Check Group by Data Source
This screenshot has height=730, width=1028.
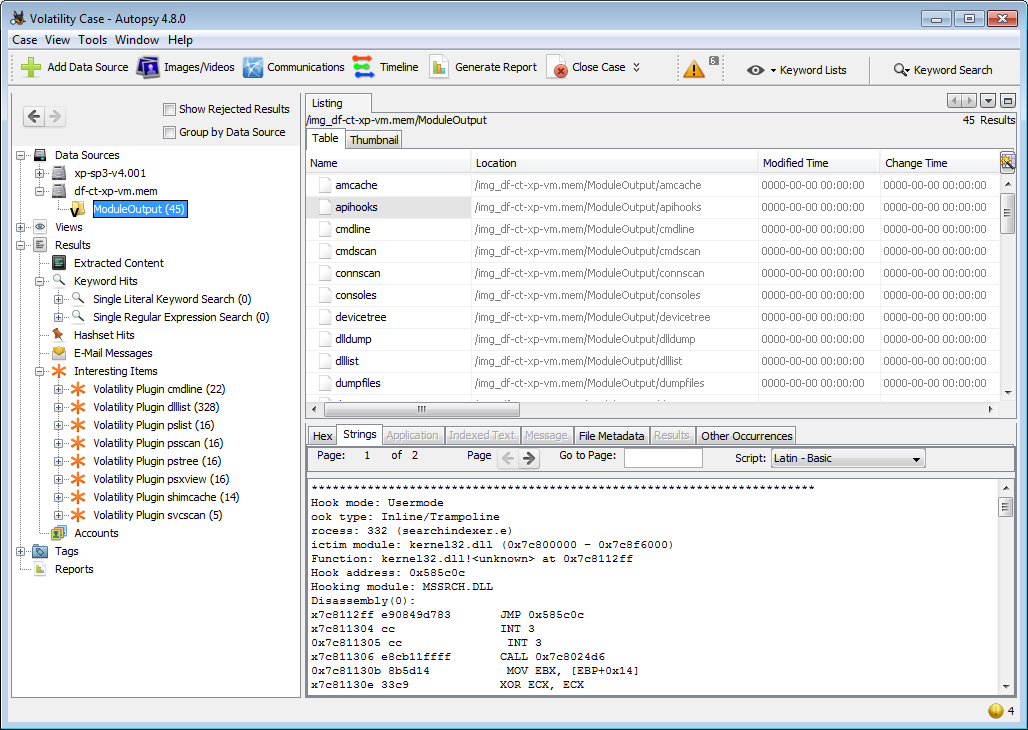click(x=170, y=131)
